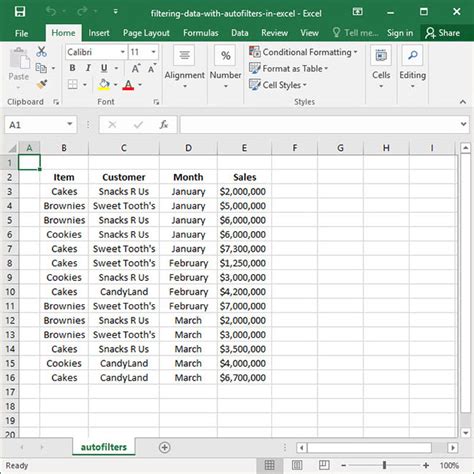Screen dimensions: 474x474
Task: Click vertical scrollbar up arrow
Action: (466, 148)
